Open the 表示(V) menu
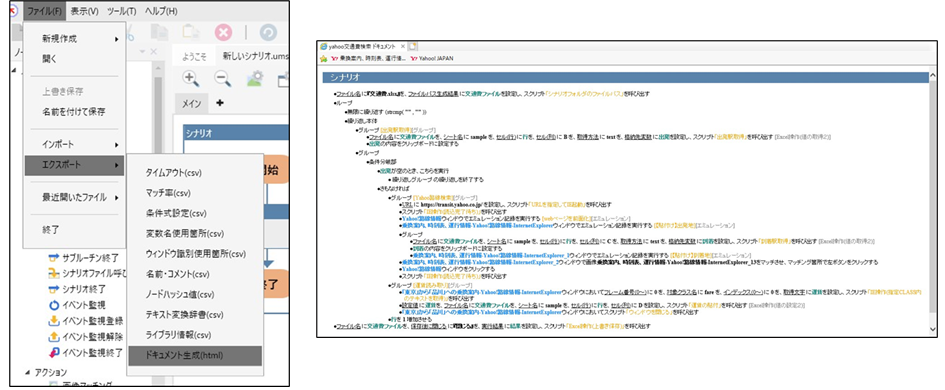945x390 pixels. coord(84,11)
